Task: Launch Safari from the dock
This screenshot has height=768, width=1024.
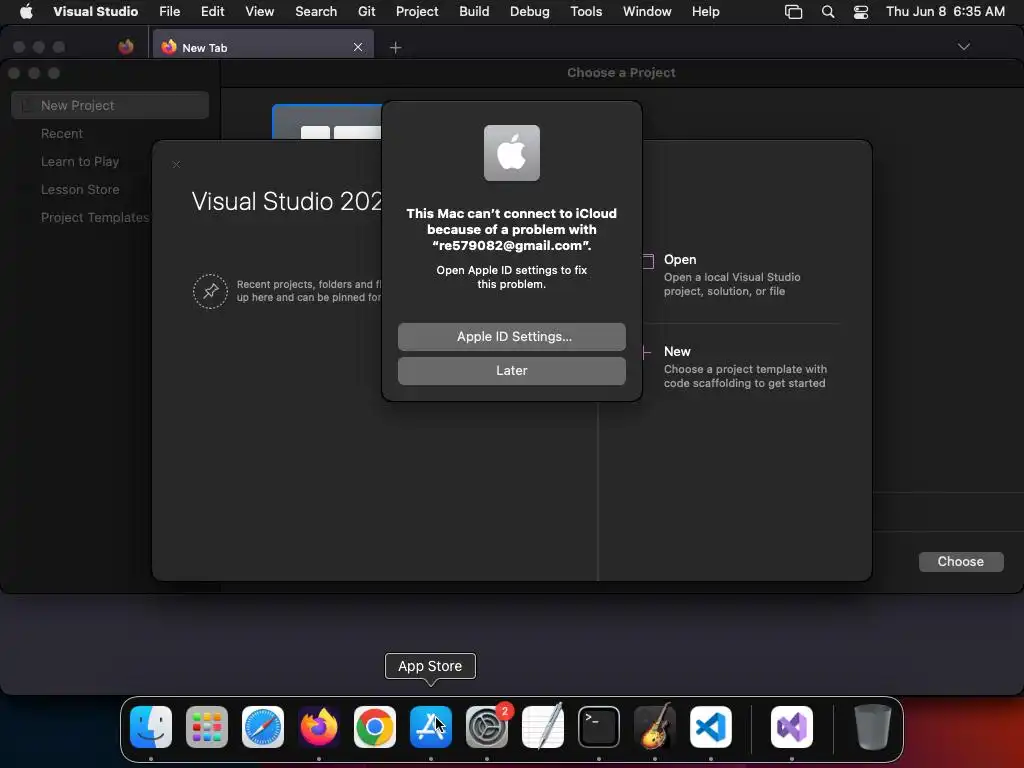Action: (x=263, y=727)
